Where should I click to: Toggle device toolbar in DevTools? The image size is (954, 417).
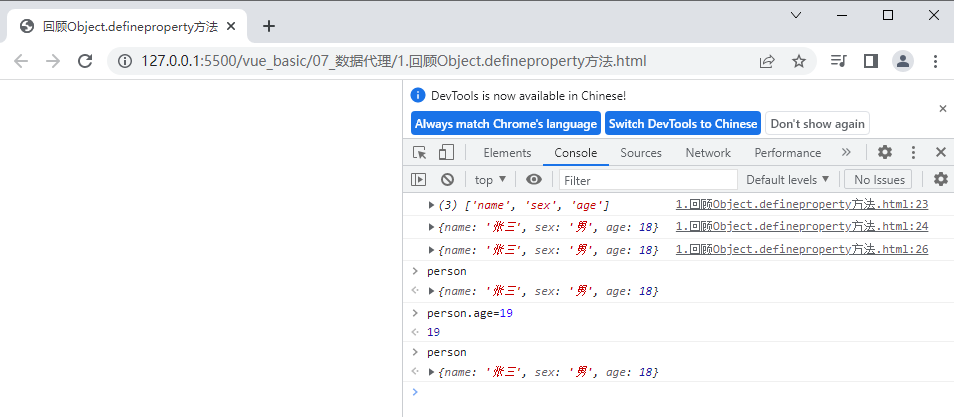point(447,152)
